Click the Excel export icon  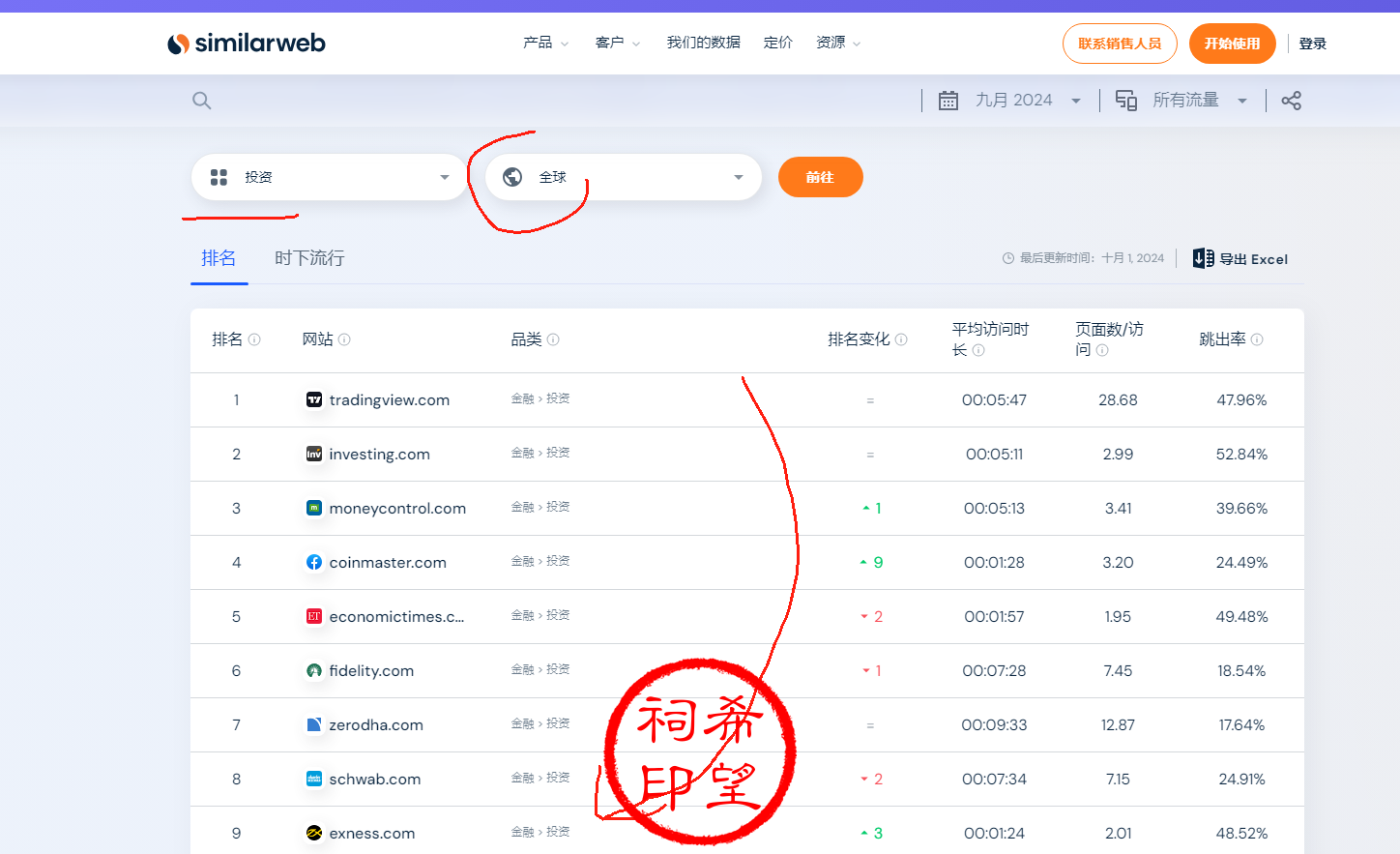(1203, 258)
